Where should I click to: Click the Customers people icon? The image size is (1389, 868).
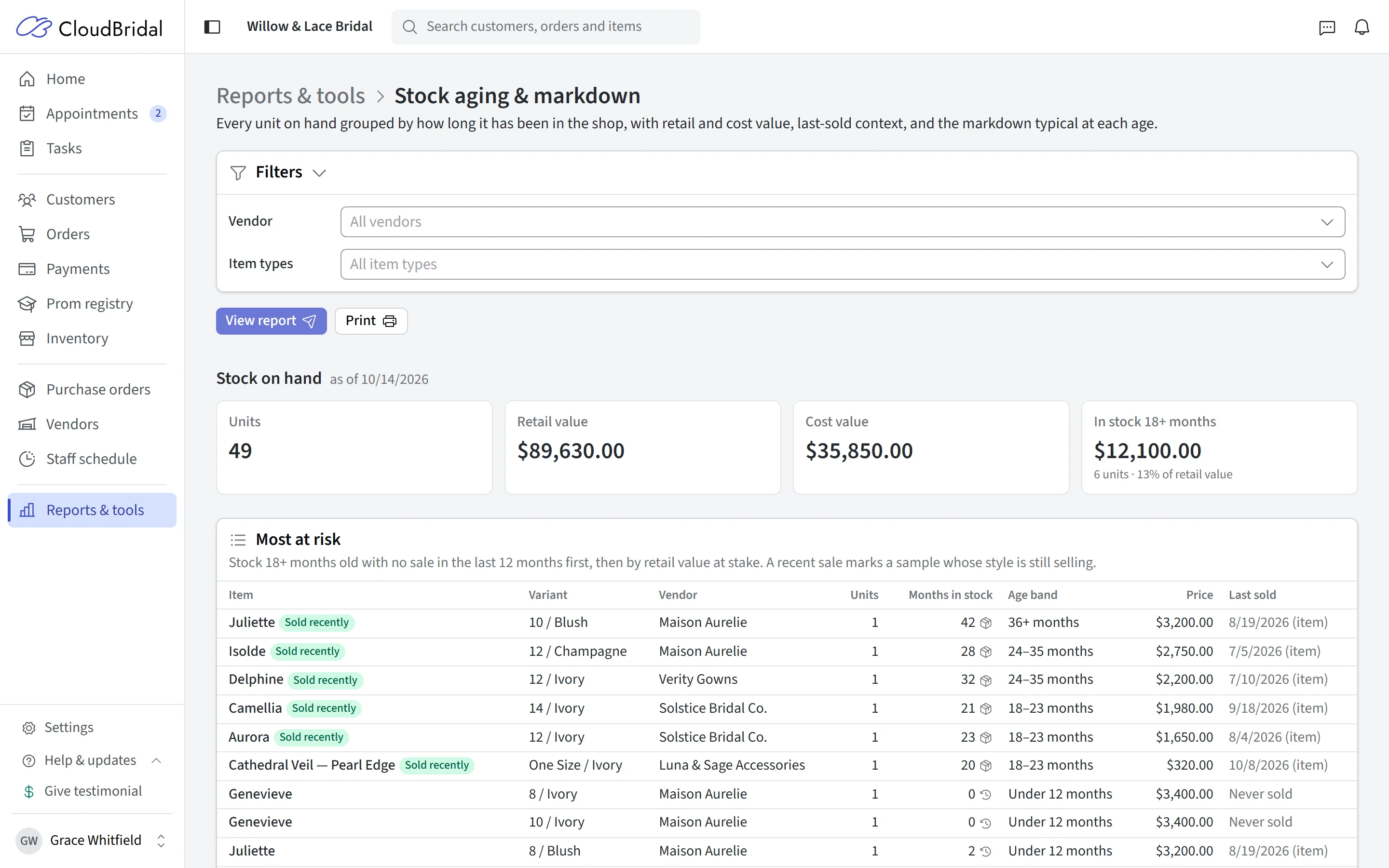pos(27,199)
